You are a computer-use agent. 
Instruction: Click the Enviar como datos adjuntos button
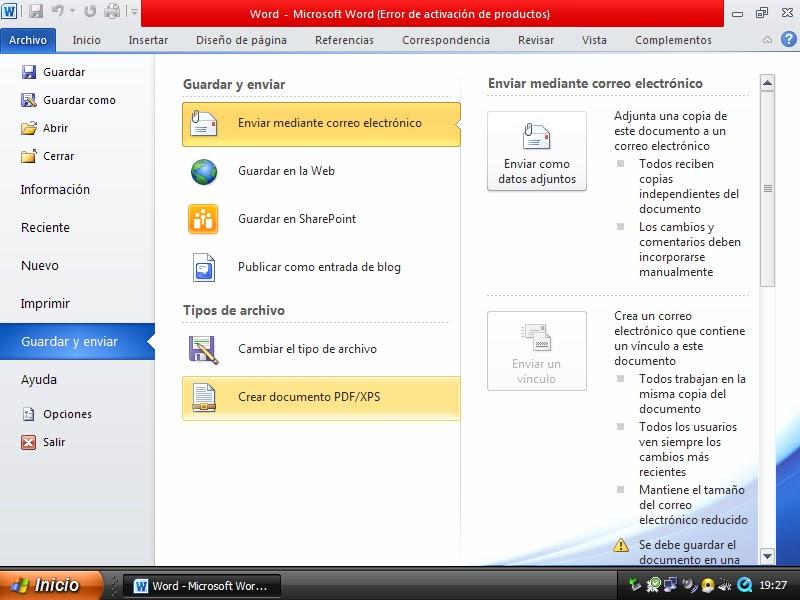[x=537, y=150]
